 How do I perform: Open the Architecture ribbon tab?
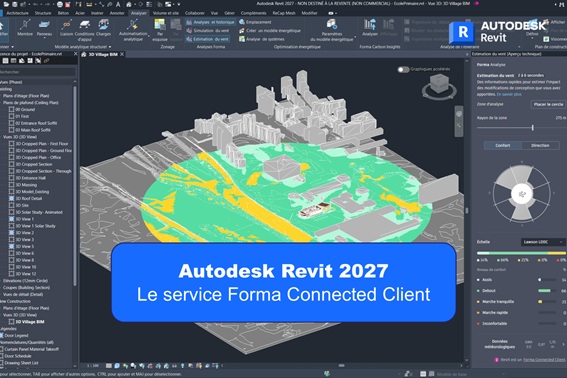pos(17,13)
